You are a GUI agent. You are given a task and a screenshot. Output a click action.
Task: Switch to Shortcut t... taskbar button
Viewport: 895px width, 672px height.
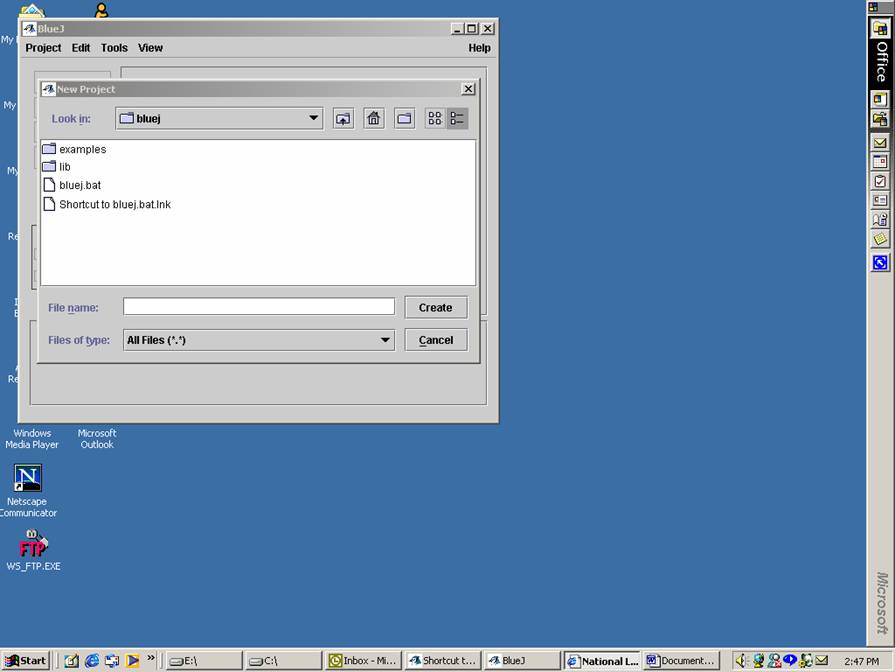[443, 661]
